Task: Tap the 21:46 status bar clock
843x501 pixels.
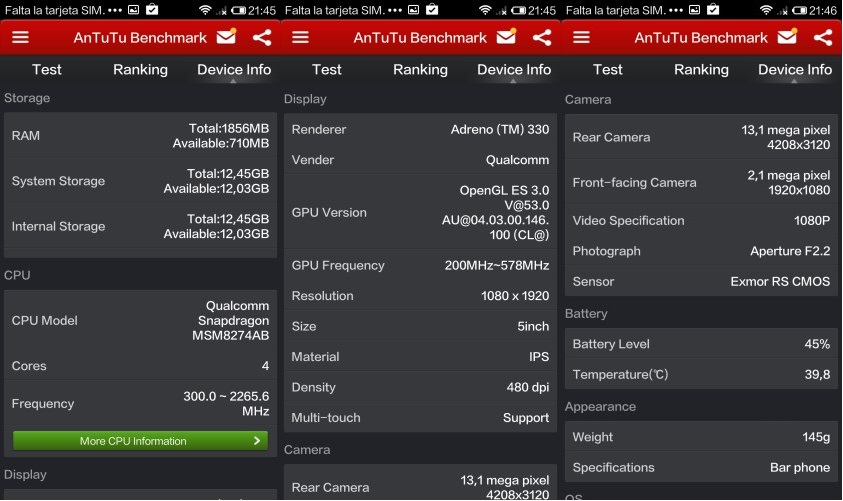Action: tap(821, 10)
